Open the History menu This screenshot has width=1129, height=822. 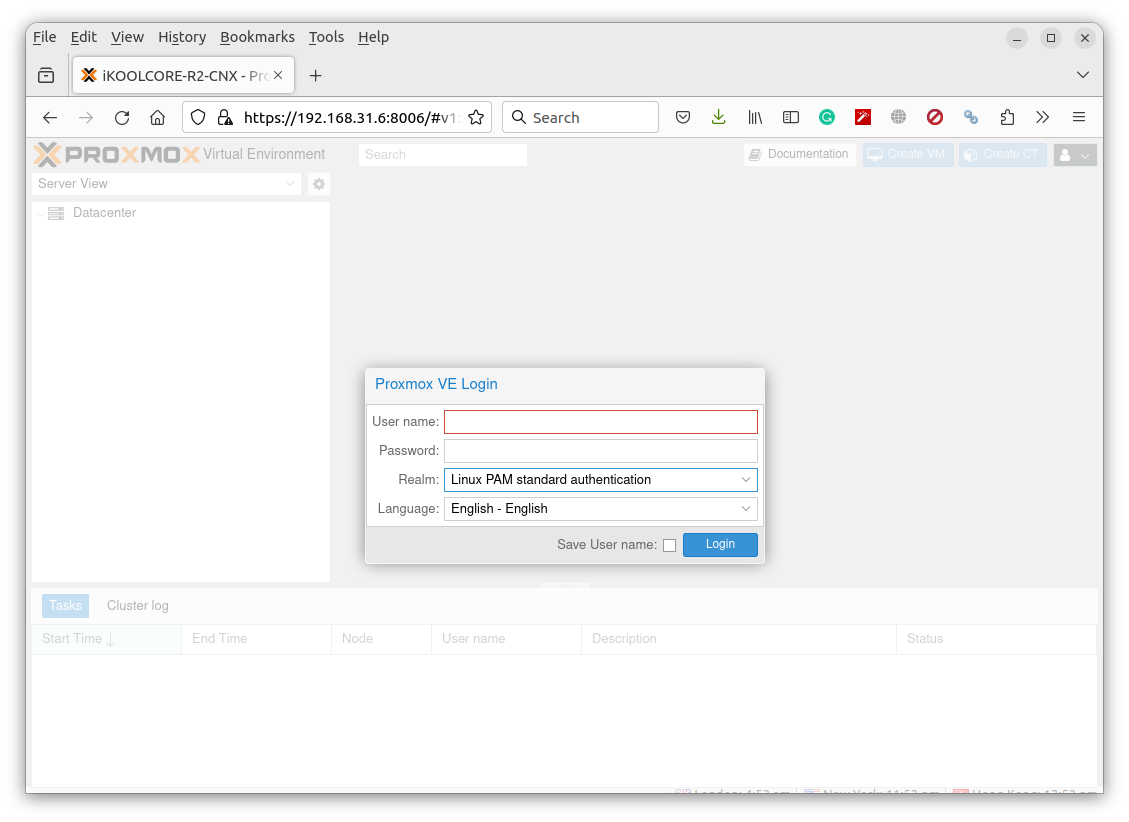(182, 37)
